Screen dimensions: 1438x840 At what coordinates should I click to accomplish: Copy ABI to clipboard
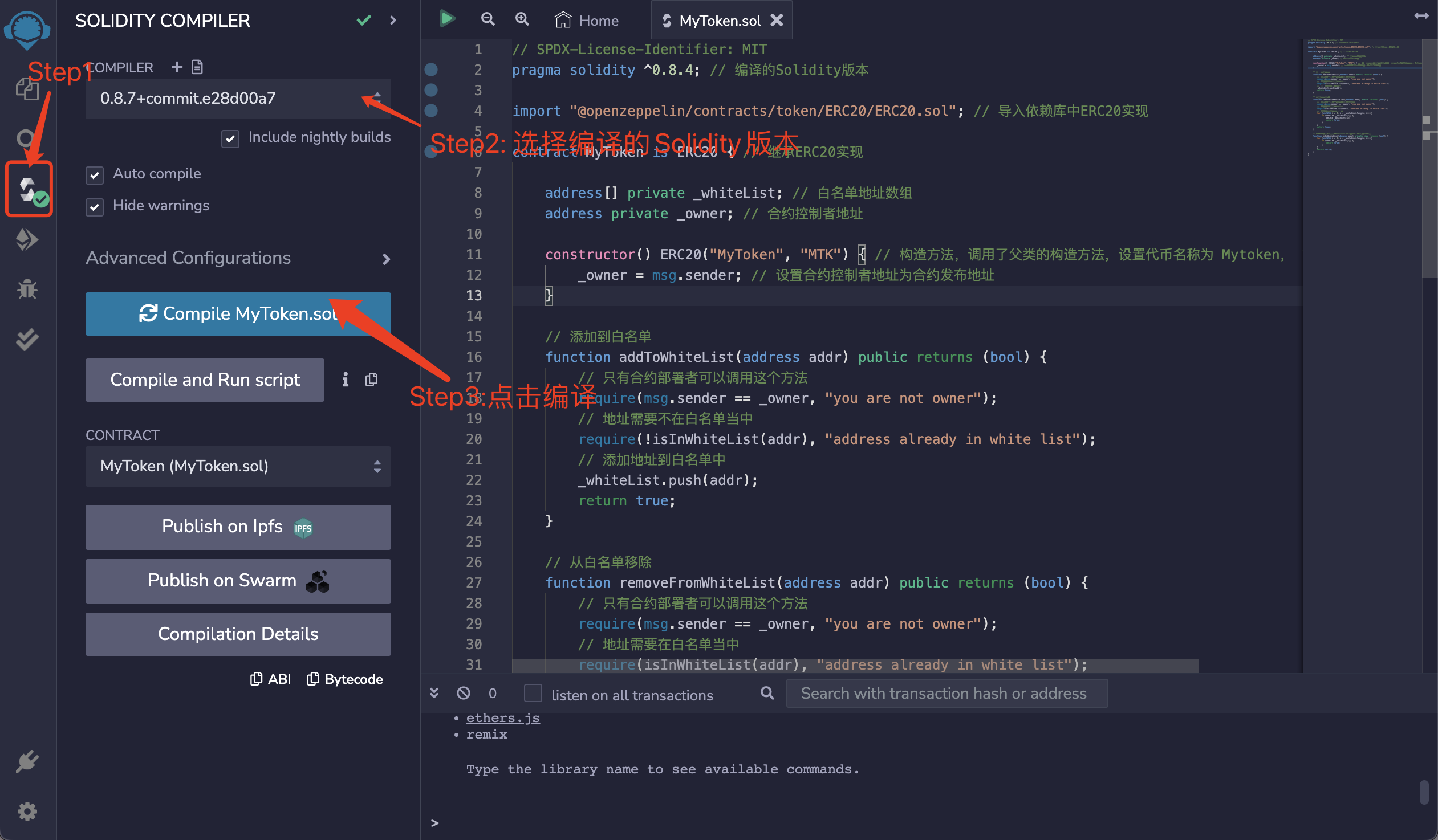tap(271, 679)
